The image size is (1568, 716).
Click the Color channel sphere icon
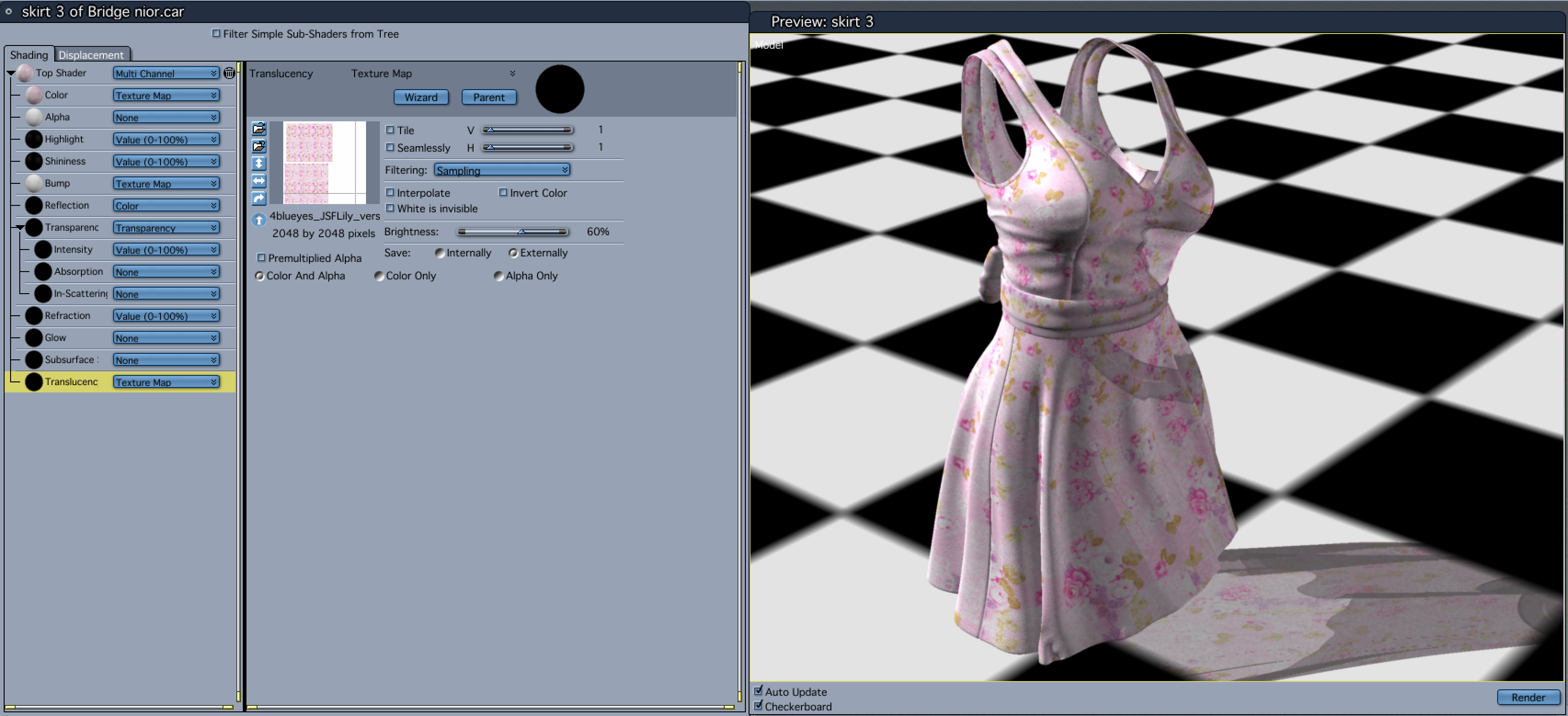pyautogui.click(x=34, y=95)
